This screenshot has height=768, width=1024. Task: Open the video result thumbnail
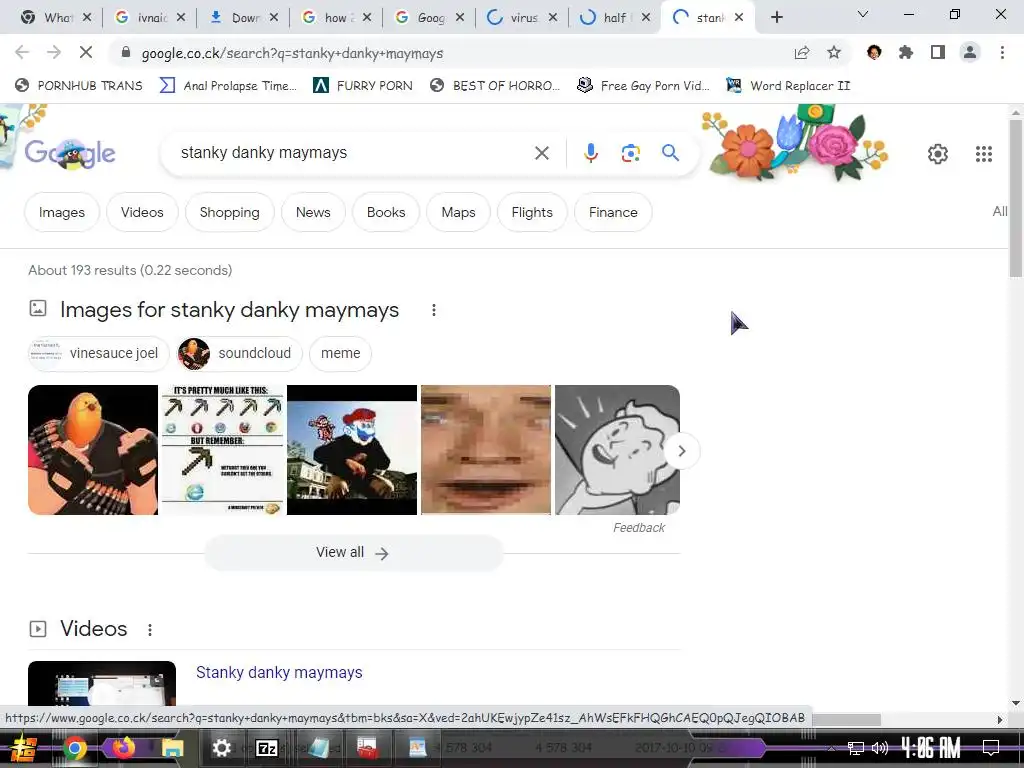[x=102, y=683]
